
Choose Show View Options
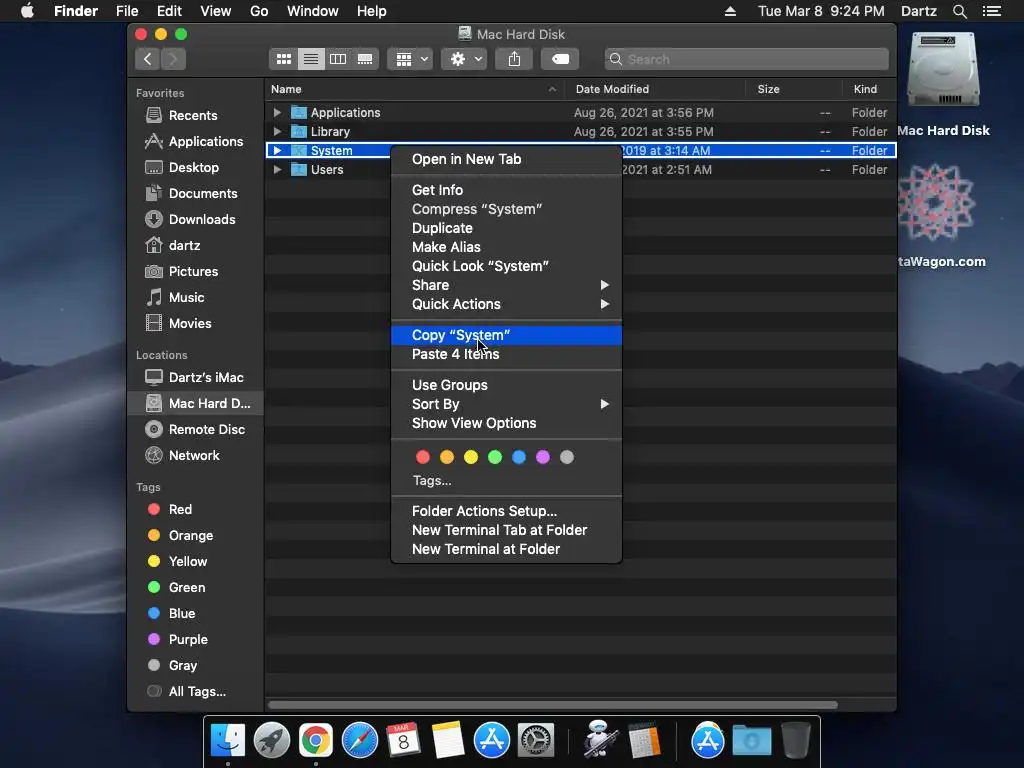pyautogui.click(x=506, y=423)
